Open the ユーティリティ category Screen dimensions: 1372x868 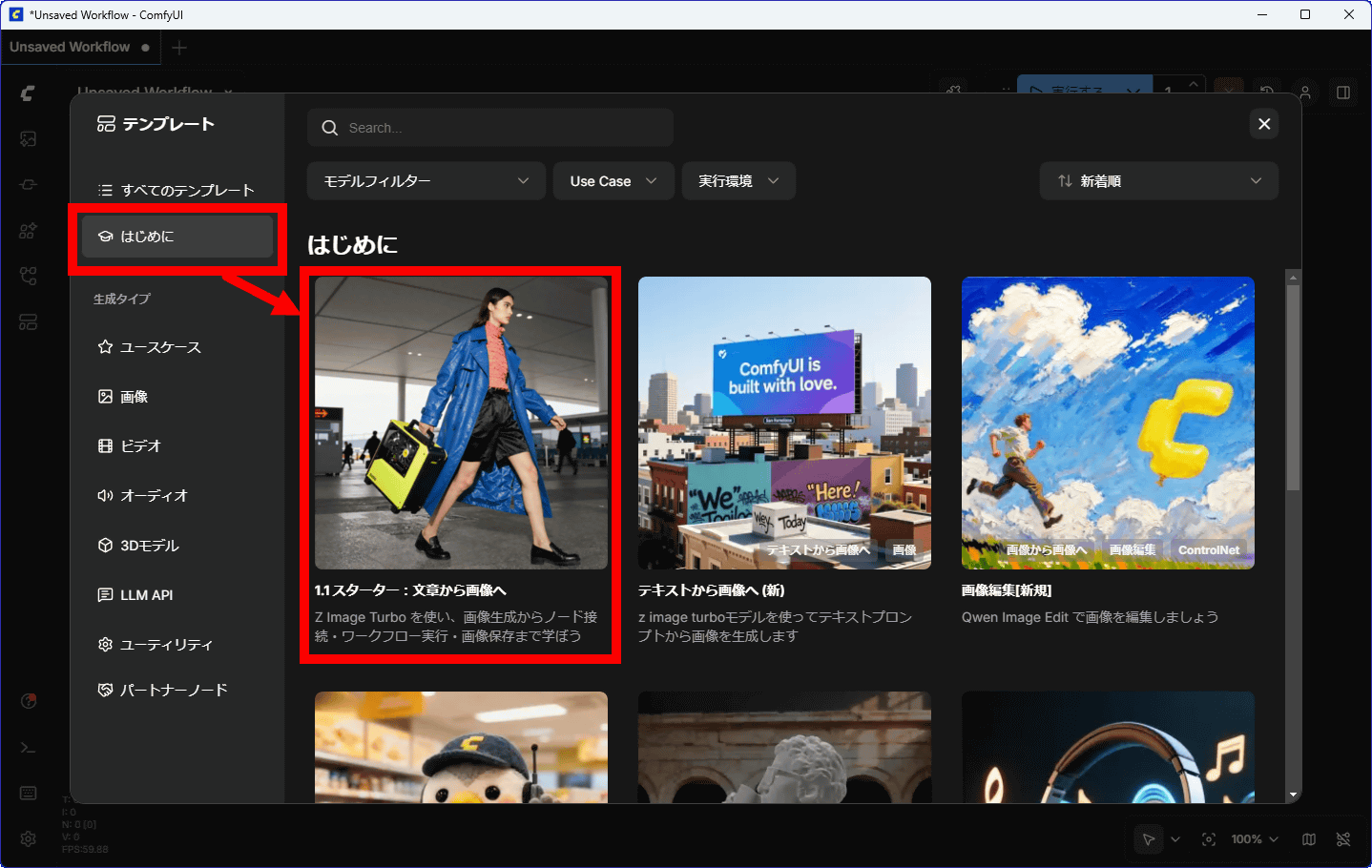click(166, 645)
